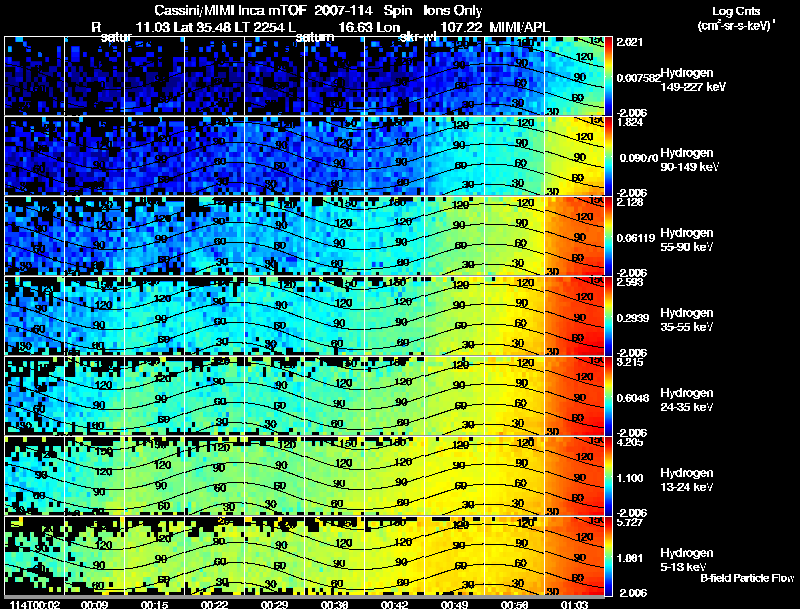Image resolution: width=800 pixels, height=609 pixels.
Task: Select the Hydrogen 35-55 keV label
Action: click(x=687, y=320)
